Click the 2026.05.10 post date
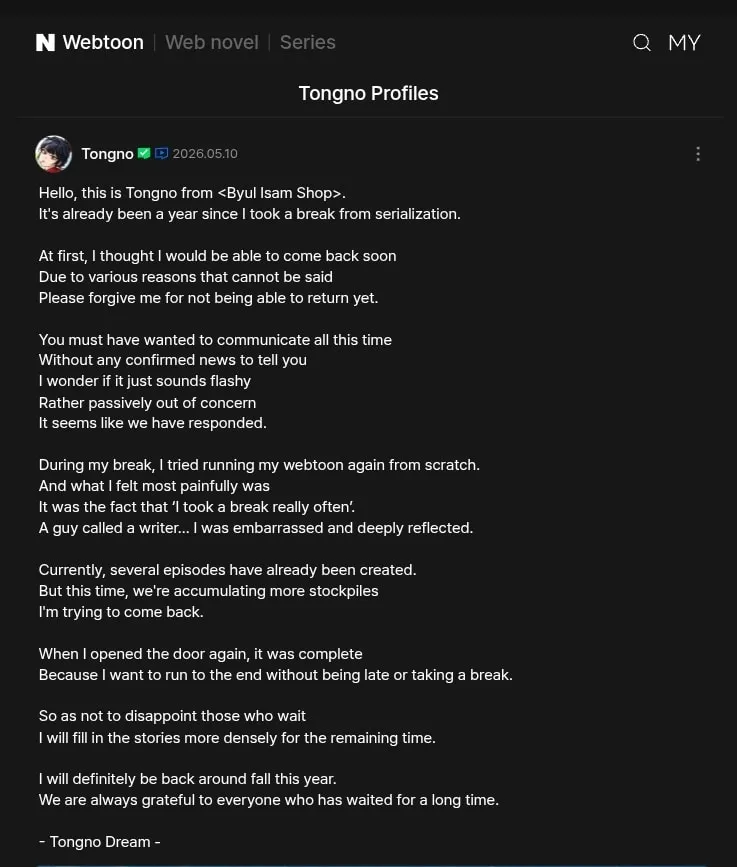The width and height of the screenshot is (737, 867). [x=205, y=154]
